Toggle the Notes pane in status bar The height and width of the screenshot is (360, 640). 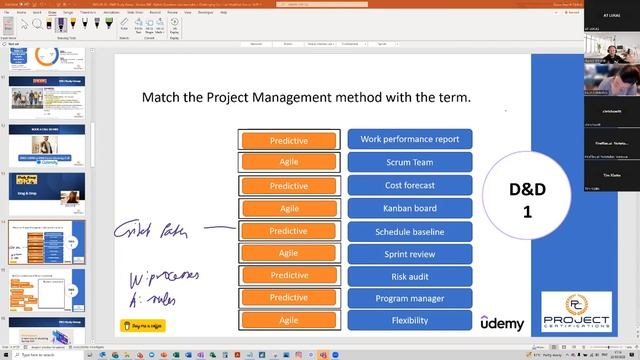click(538, 347)
